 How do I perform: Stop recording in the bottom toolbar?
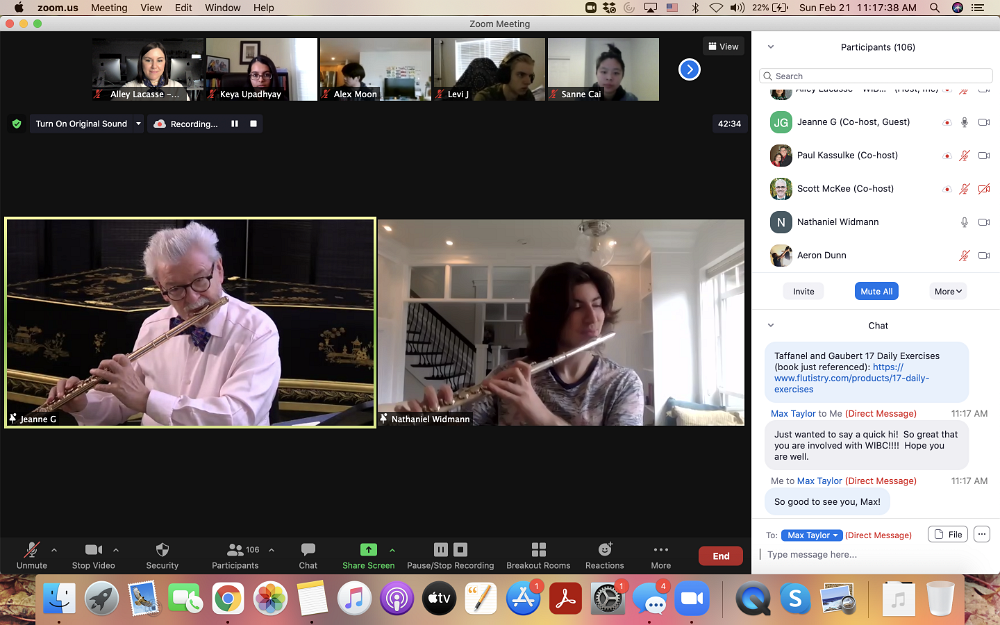460,549
